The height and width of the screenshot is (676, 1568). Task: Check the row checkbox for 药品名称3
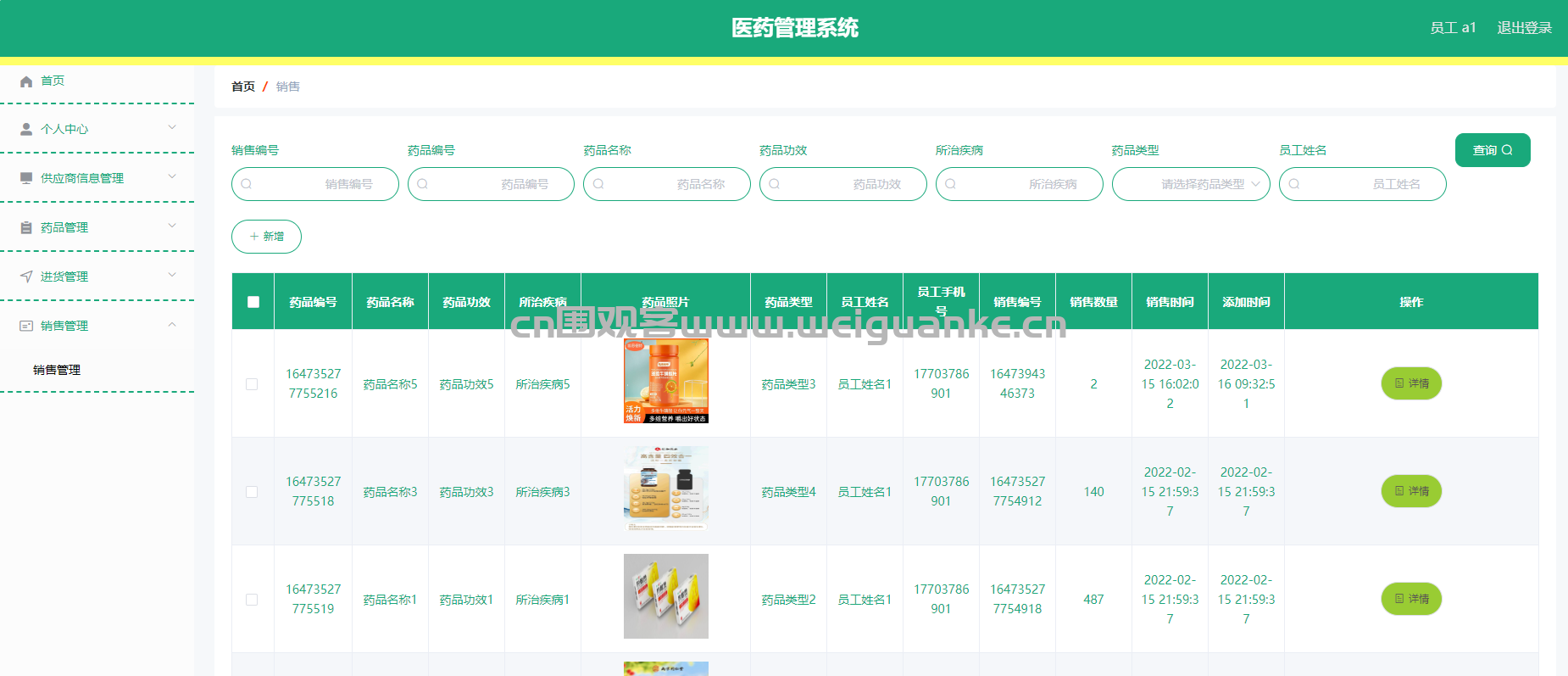(x=252, y=492)
